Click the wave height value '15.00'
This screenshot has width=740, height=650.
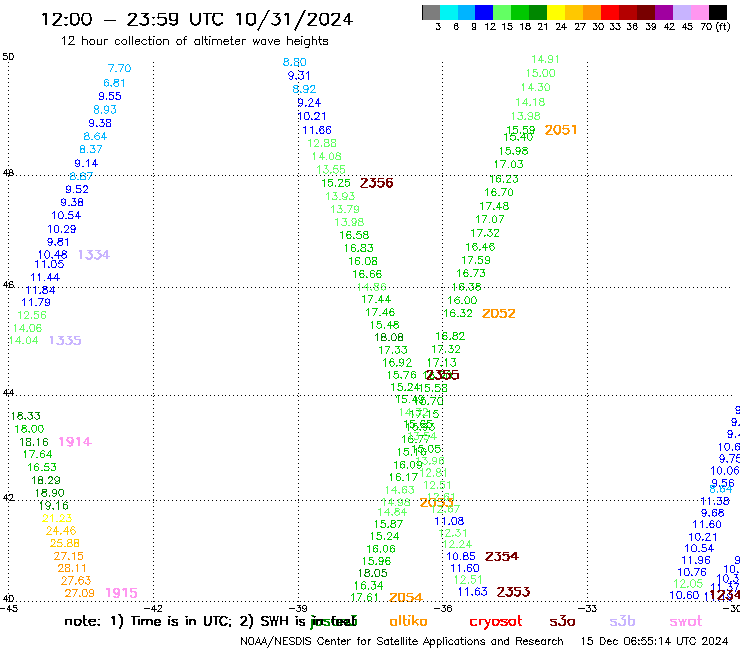(540, 74)
